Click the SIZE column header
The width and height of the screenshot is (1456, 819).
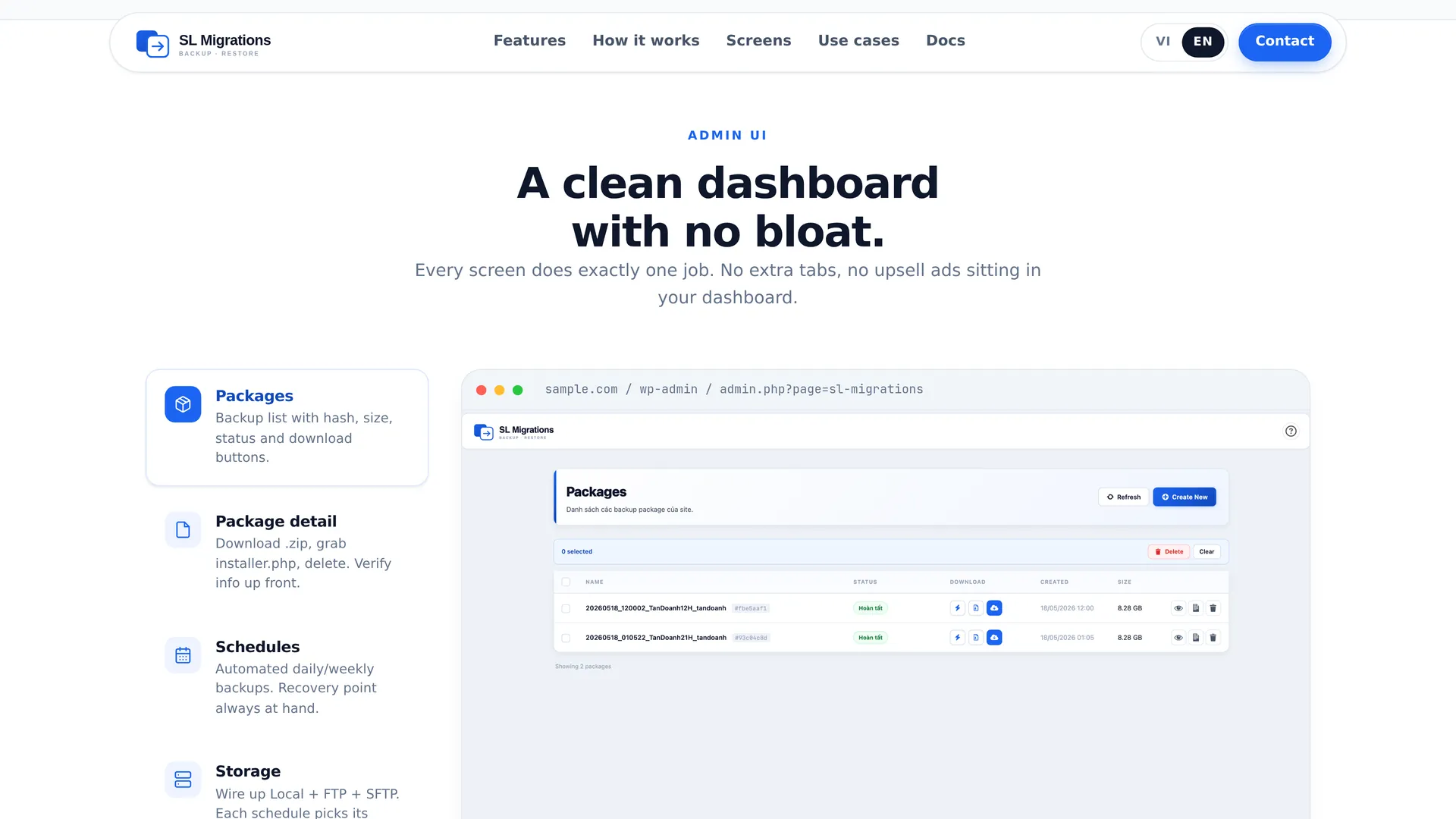tap(1125, 582)
